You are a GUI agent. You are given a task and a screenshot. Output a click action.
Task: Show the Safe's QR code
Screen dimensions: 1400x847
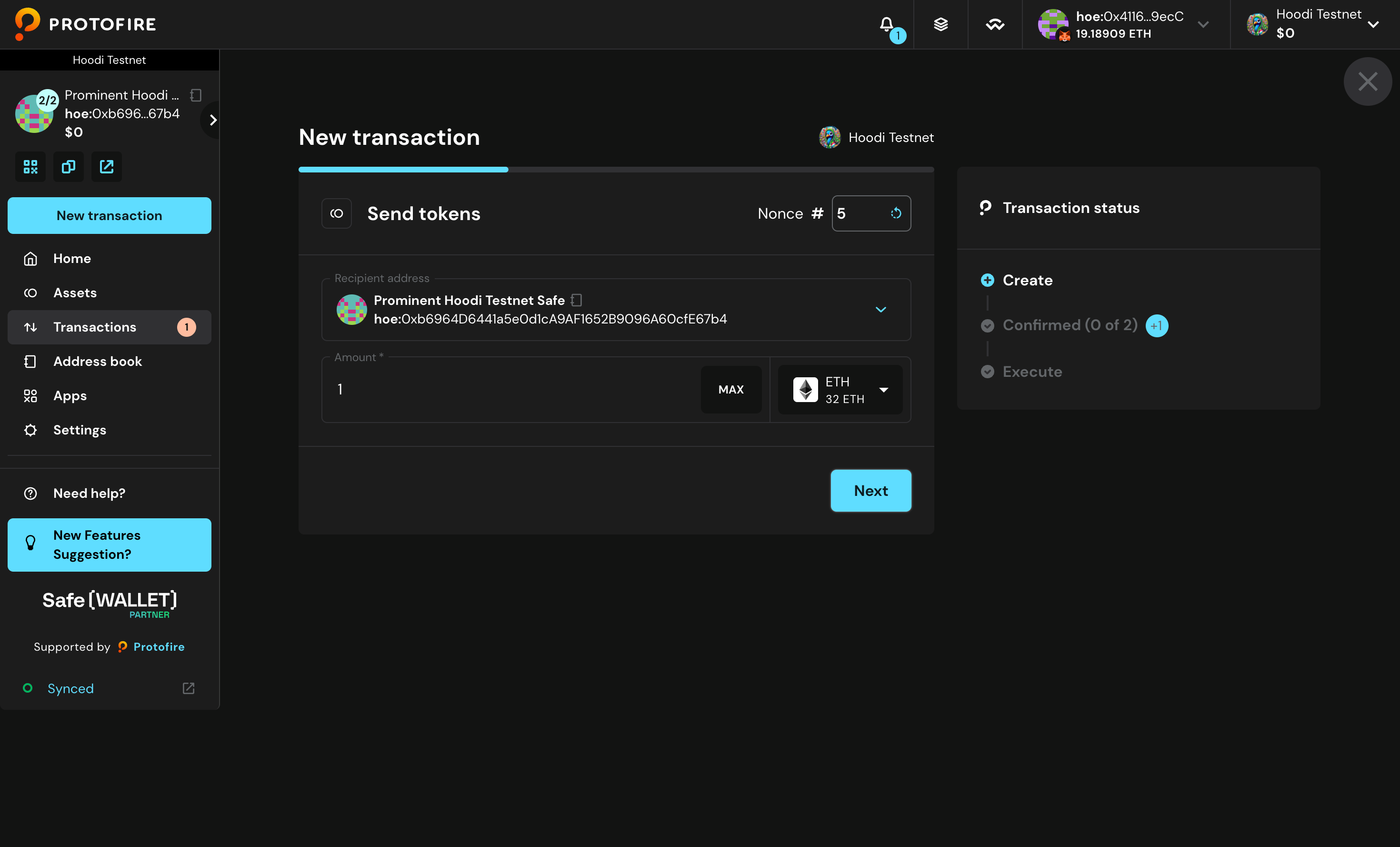click(x=30, y=167)
